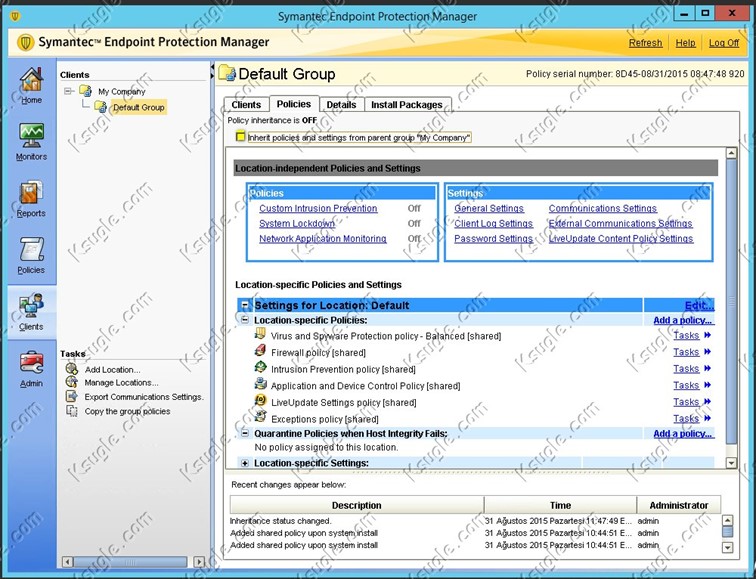Open Tasks menu for Application and Device Control
The width and height of the screenshot is (756, 579).
692,385
